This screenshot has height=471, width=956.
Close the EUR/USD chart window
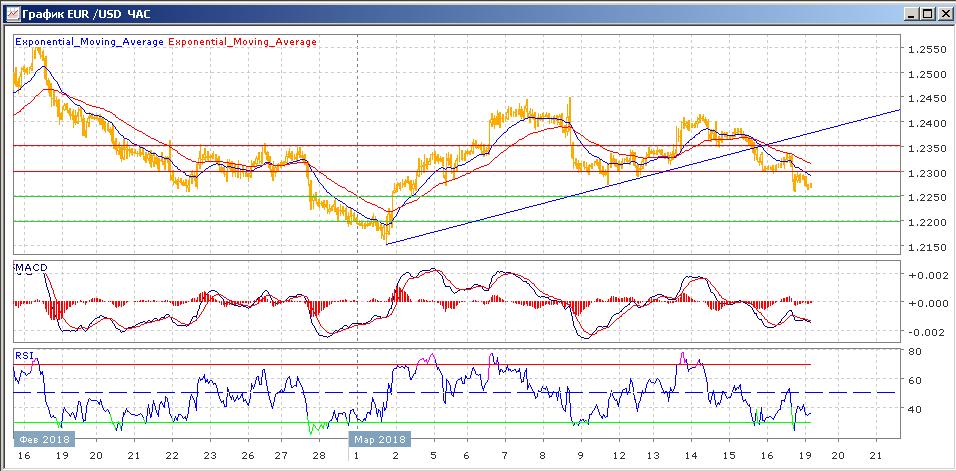click(942, 13)
